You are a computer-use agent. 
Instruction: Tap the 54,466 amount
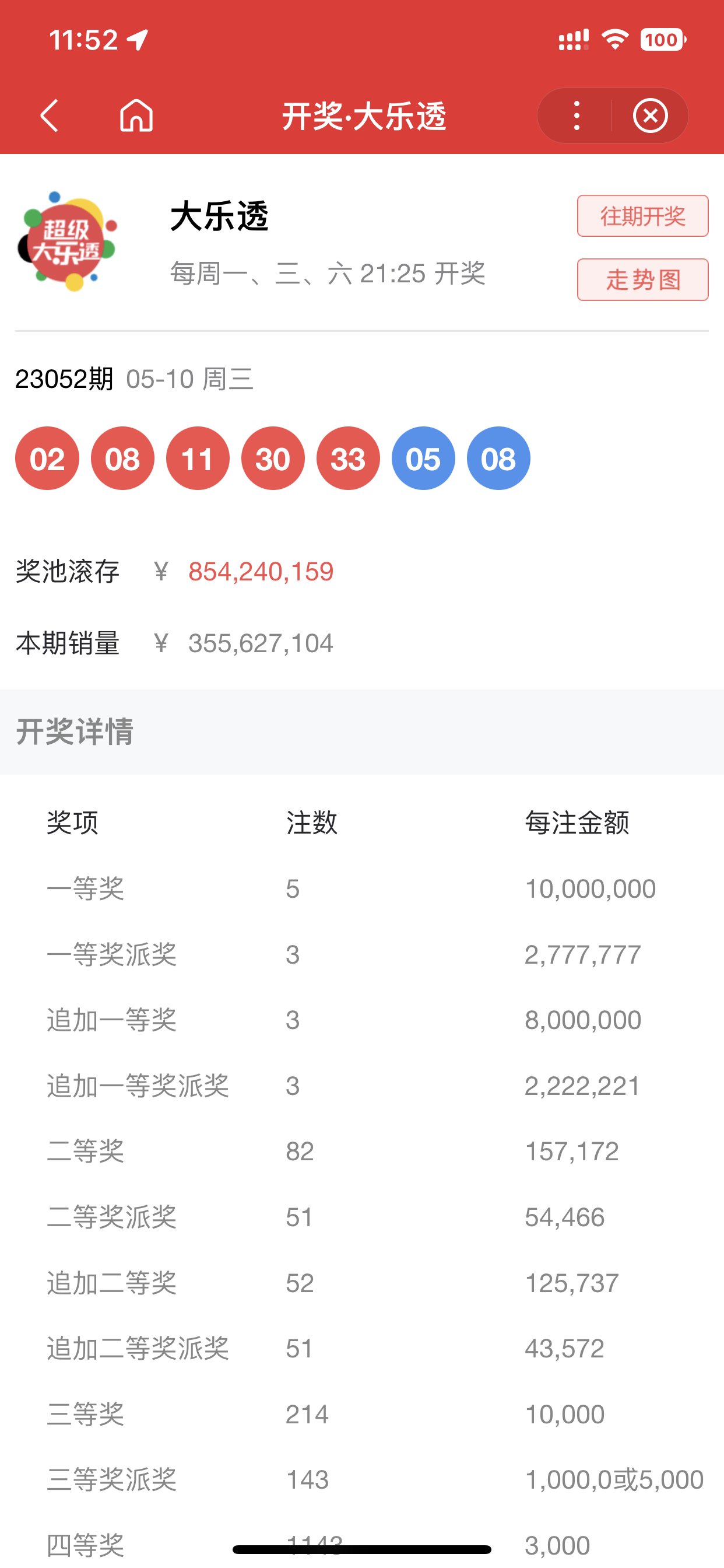pos(565,1217)
